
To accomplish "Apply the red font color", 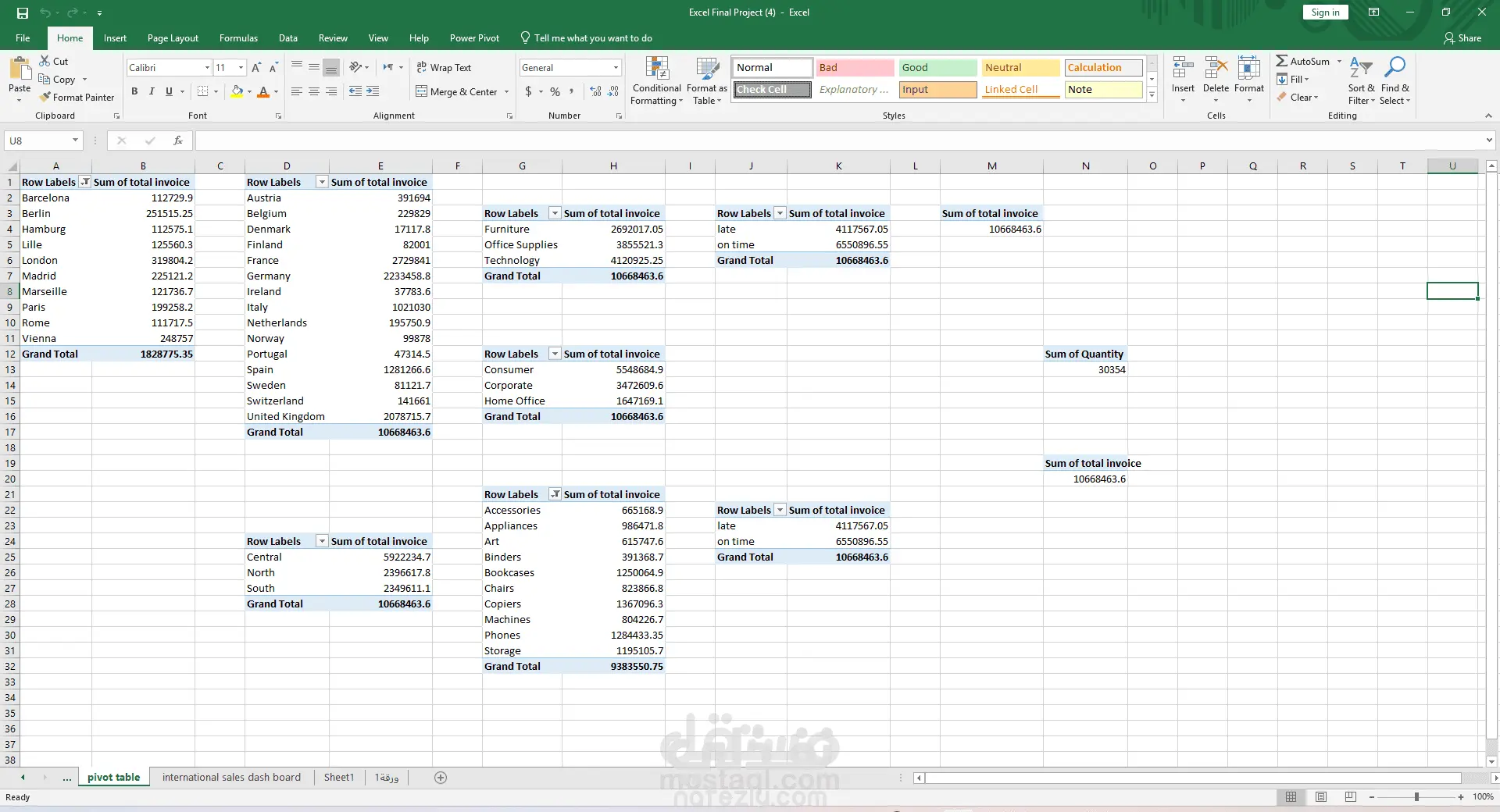I will pyautogui.click(x=263, y=91).
